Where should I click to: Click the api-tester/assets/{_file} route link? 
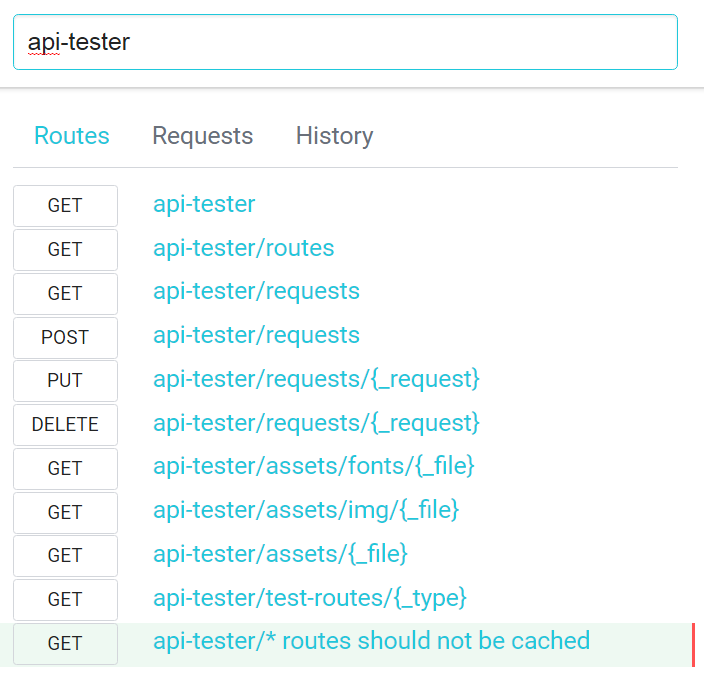pyautogui.click(x=280, y=554)
